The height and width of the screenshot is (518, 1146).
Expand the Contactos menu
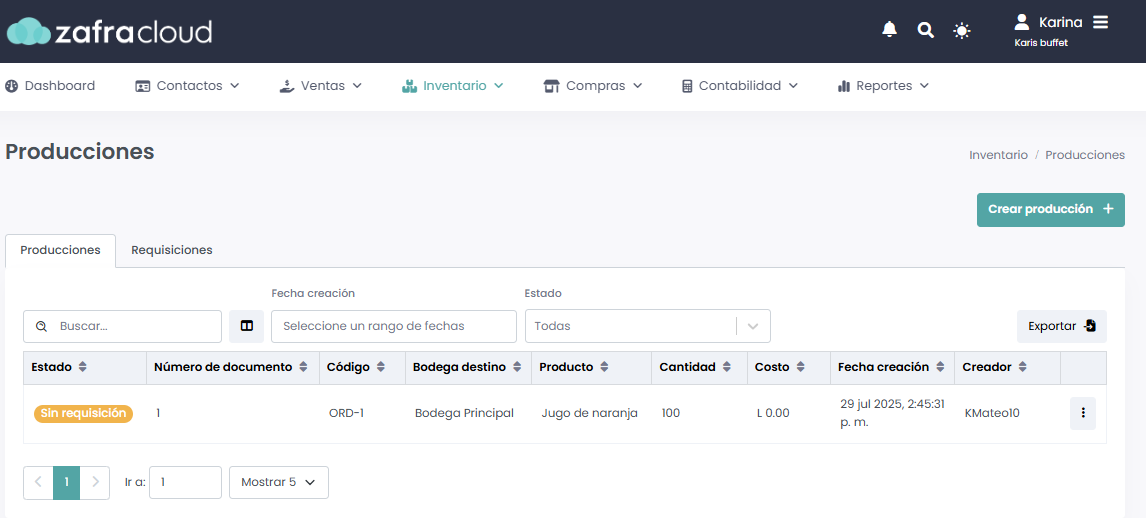tap(187, 85)
